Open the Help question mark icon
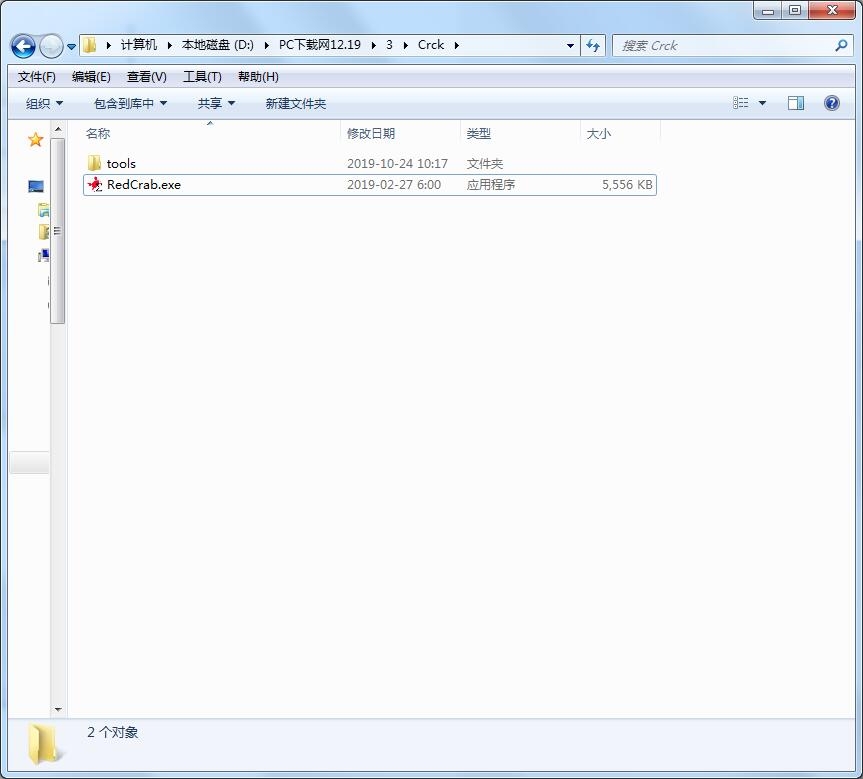863x779 pixels. pos(831,103)
